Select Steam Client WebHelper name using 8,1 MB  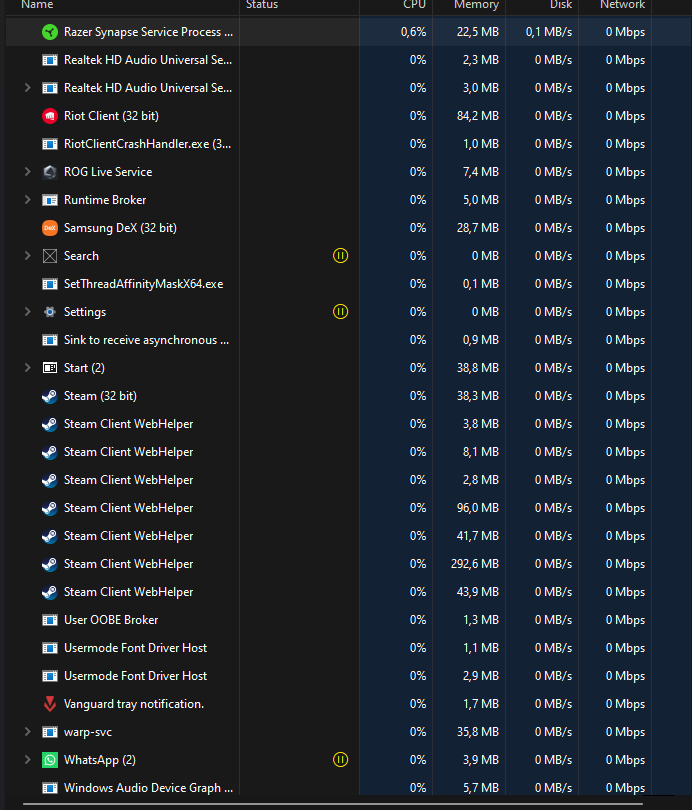coord(129,452)
